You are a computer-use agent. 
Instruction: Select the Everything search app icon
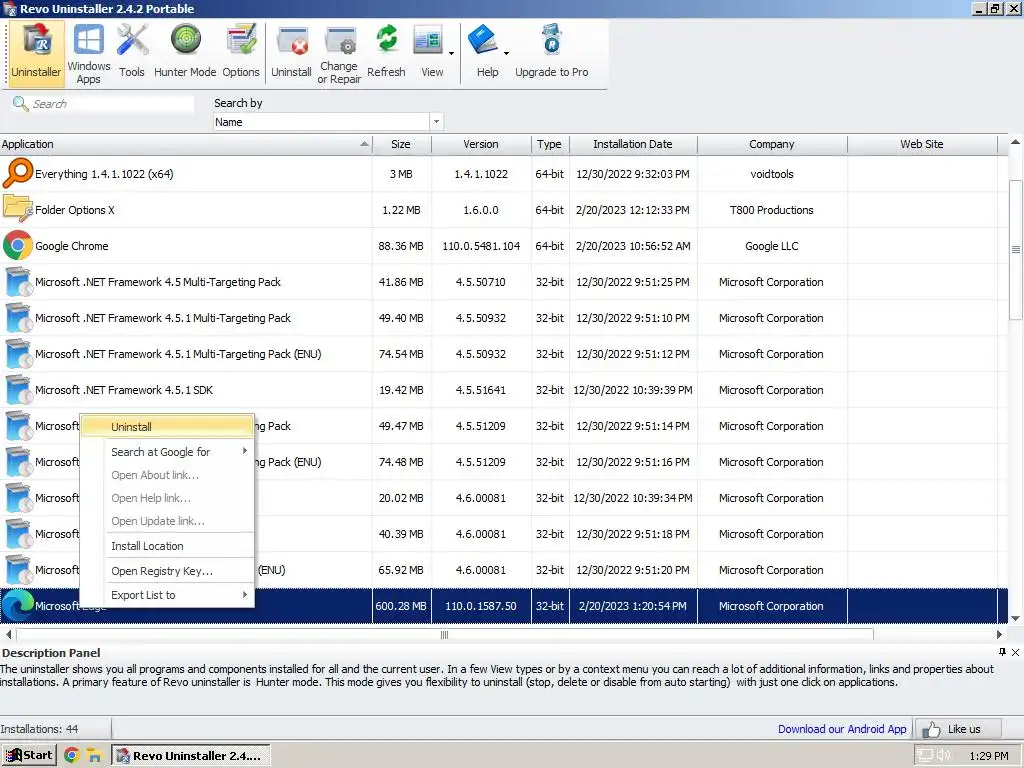(18, 174)
